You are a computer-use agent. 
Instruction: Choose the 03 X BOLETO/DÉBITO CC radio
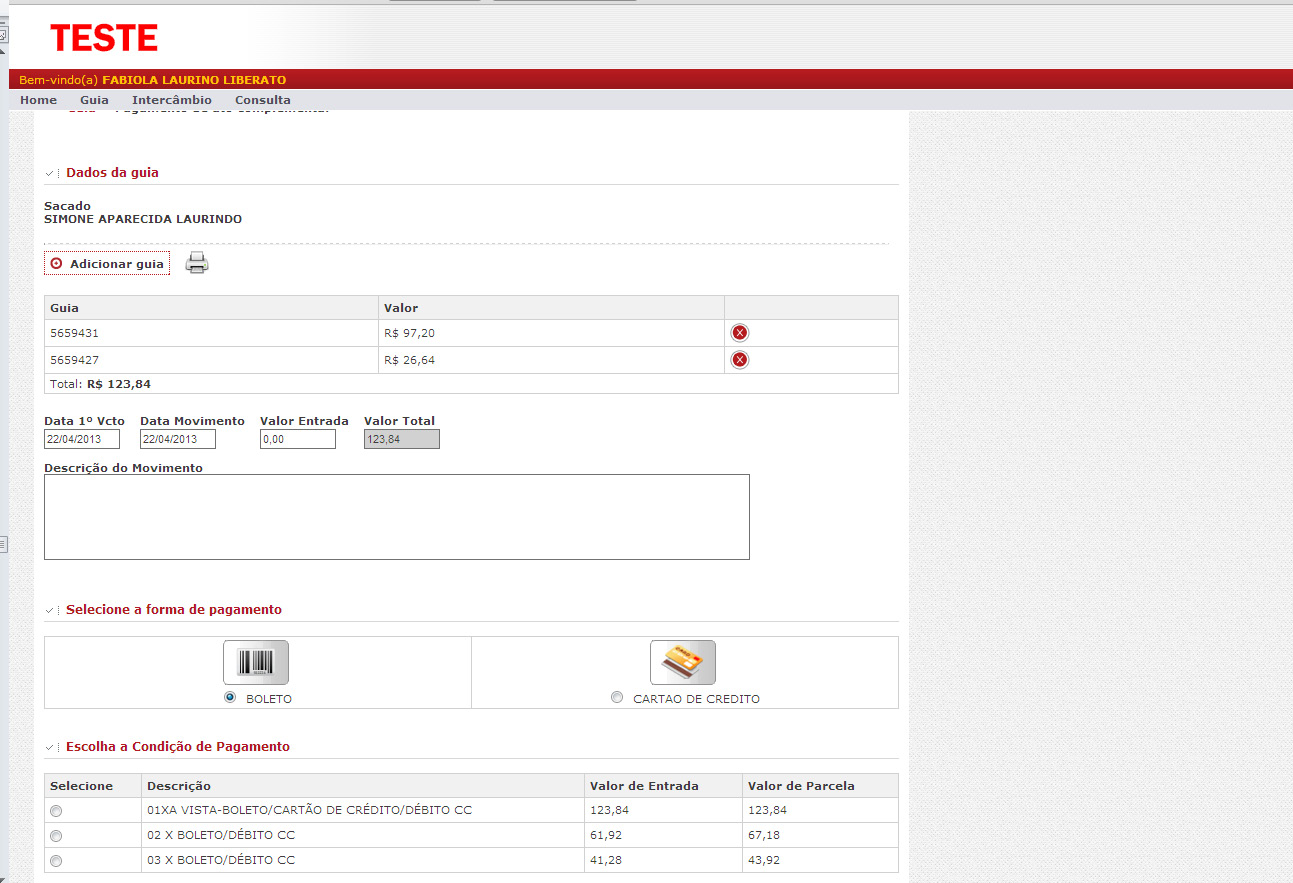click(56, 860)
